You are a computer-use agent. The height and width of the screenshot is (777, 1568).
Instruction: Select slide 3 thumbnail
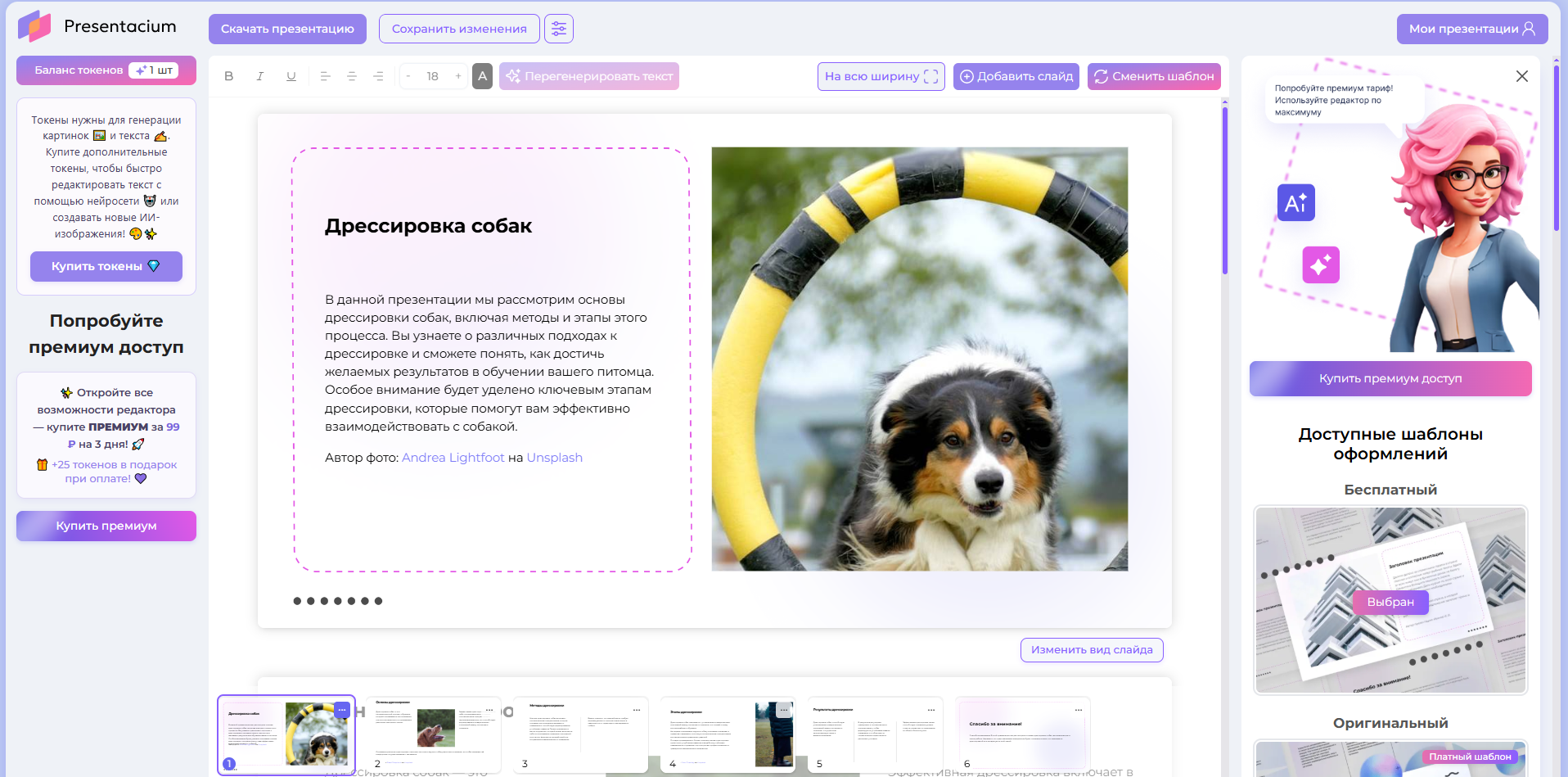tap(581, 734)
